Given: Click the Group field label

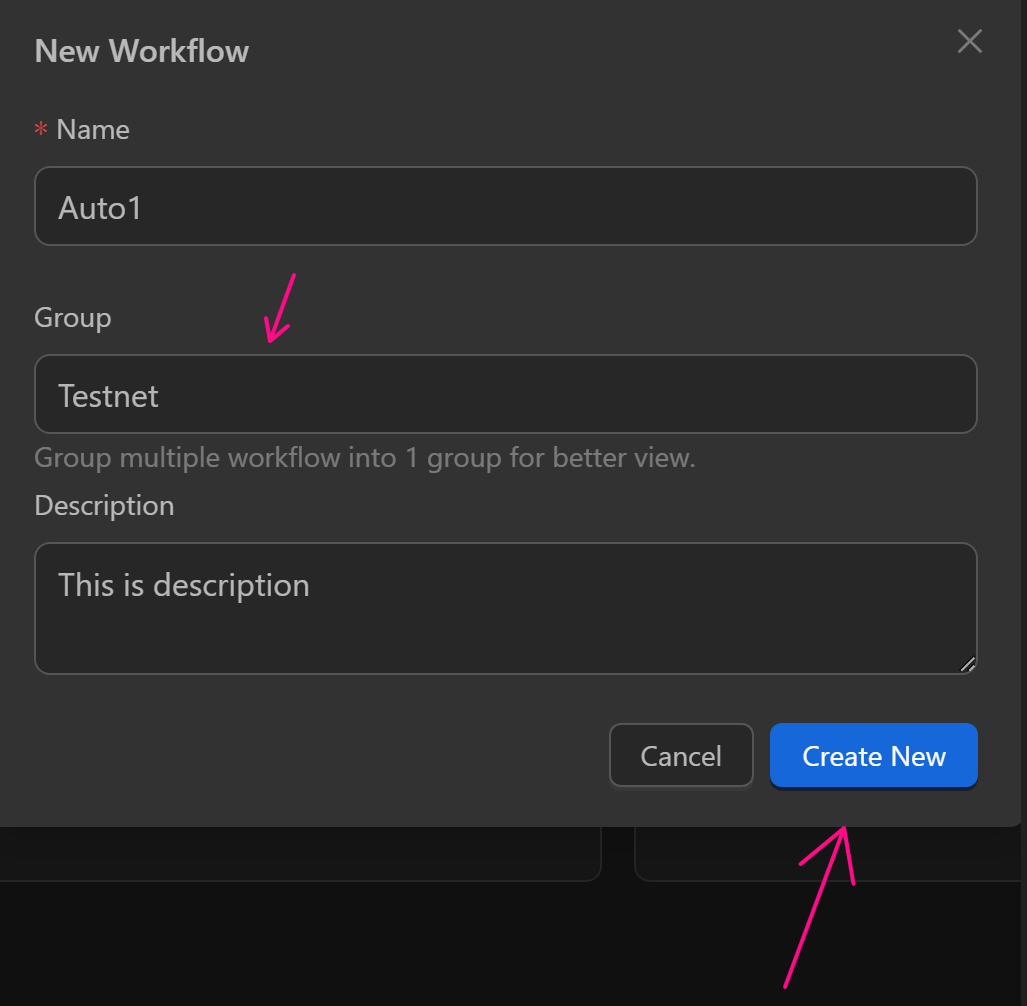Looking at the screenshot, I should point(73,318).
